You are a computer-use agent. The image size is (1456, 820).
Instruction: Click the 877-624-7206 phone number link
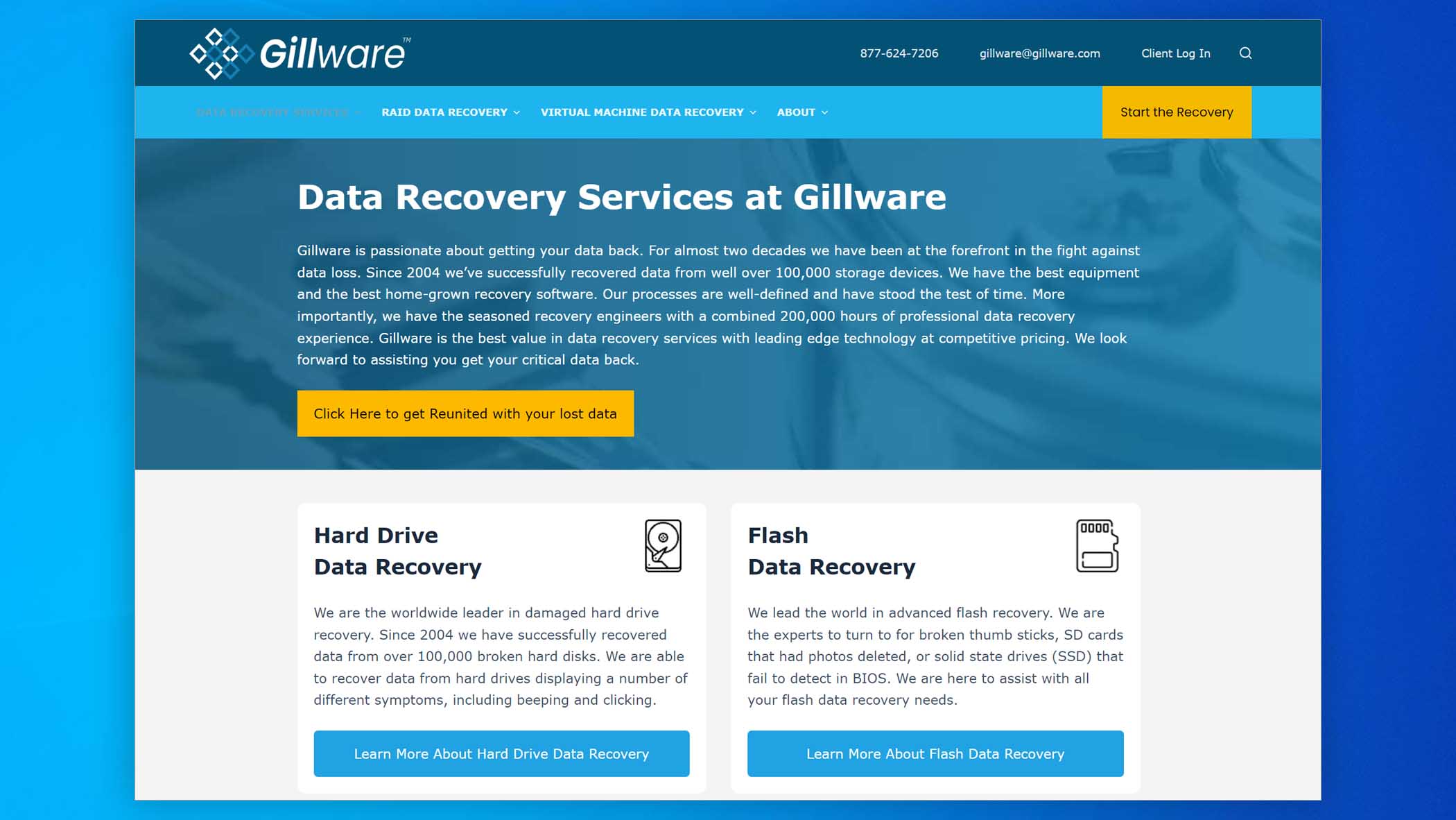pos(899,53)
